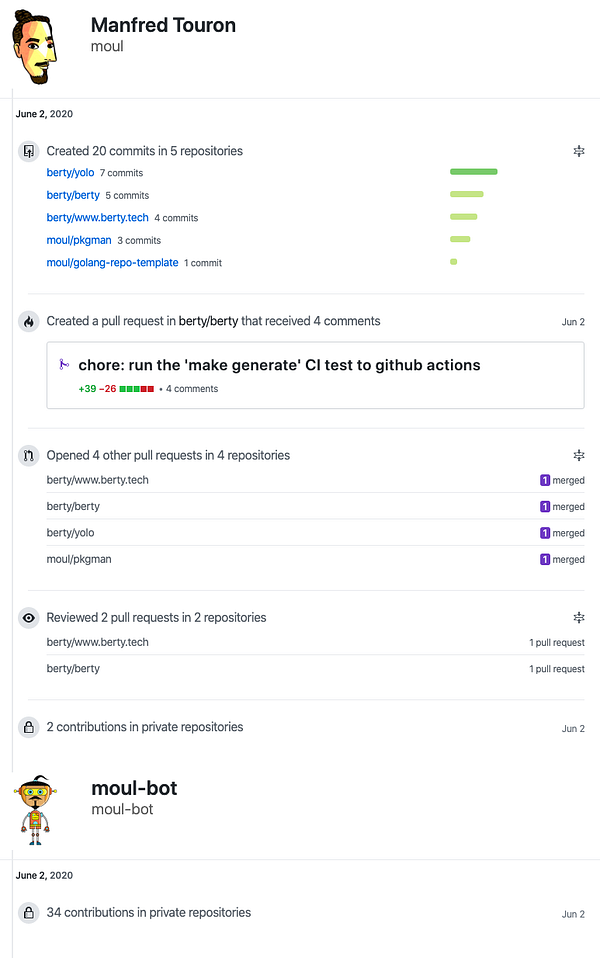The image size is (600, 958).
Task: Click the berty/yolo commits progress bar
Action: [x=473, y=172]
